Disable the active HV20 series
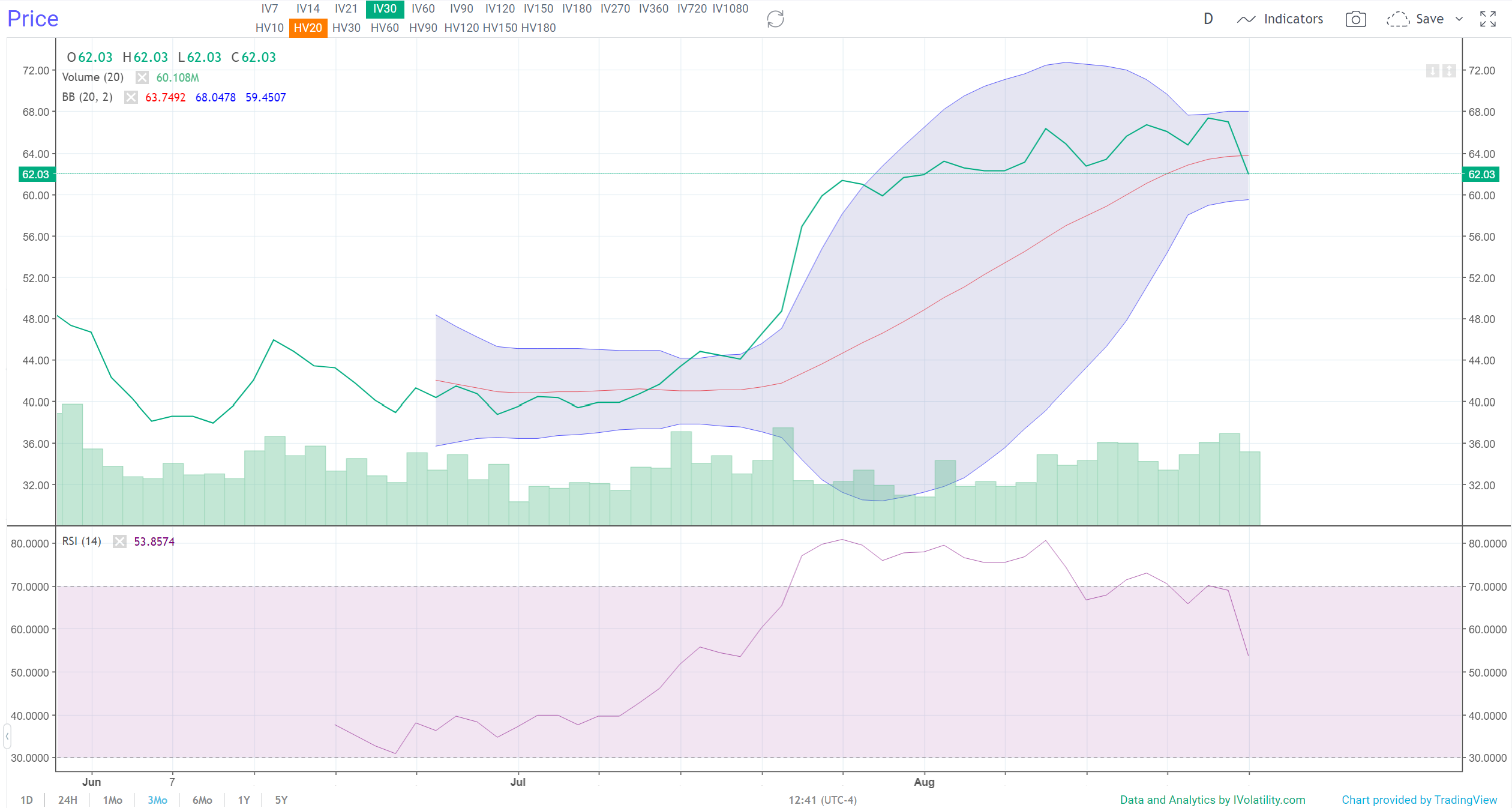 point(308,28)
